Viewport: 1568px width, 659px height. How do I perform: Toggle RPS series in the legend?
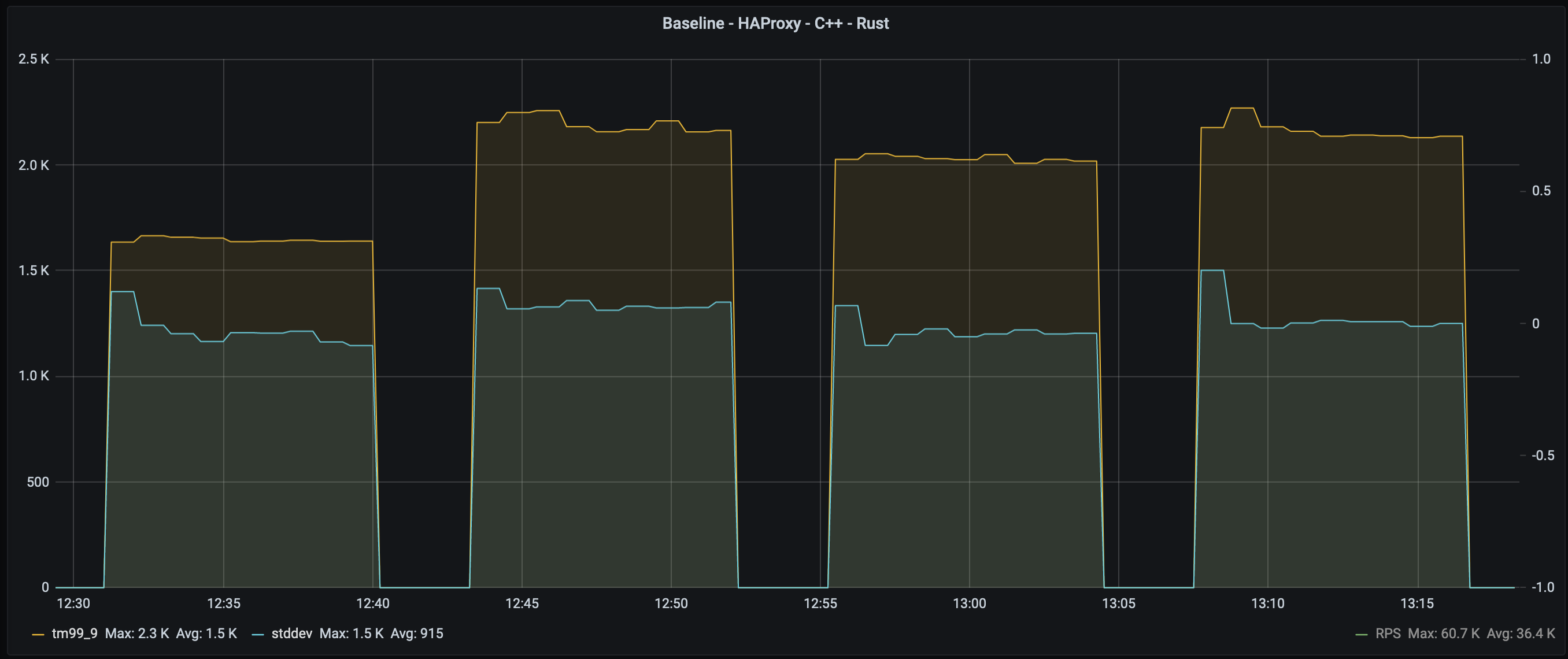coord(1388,634)
